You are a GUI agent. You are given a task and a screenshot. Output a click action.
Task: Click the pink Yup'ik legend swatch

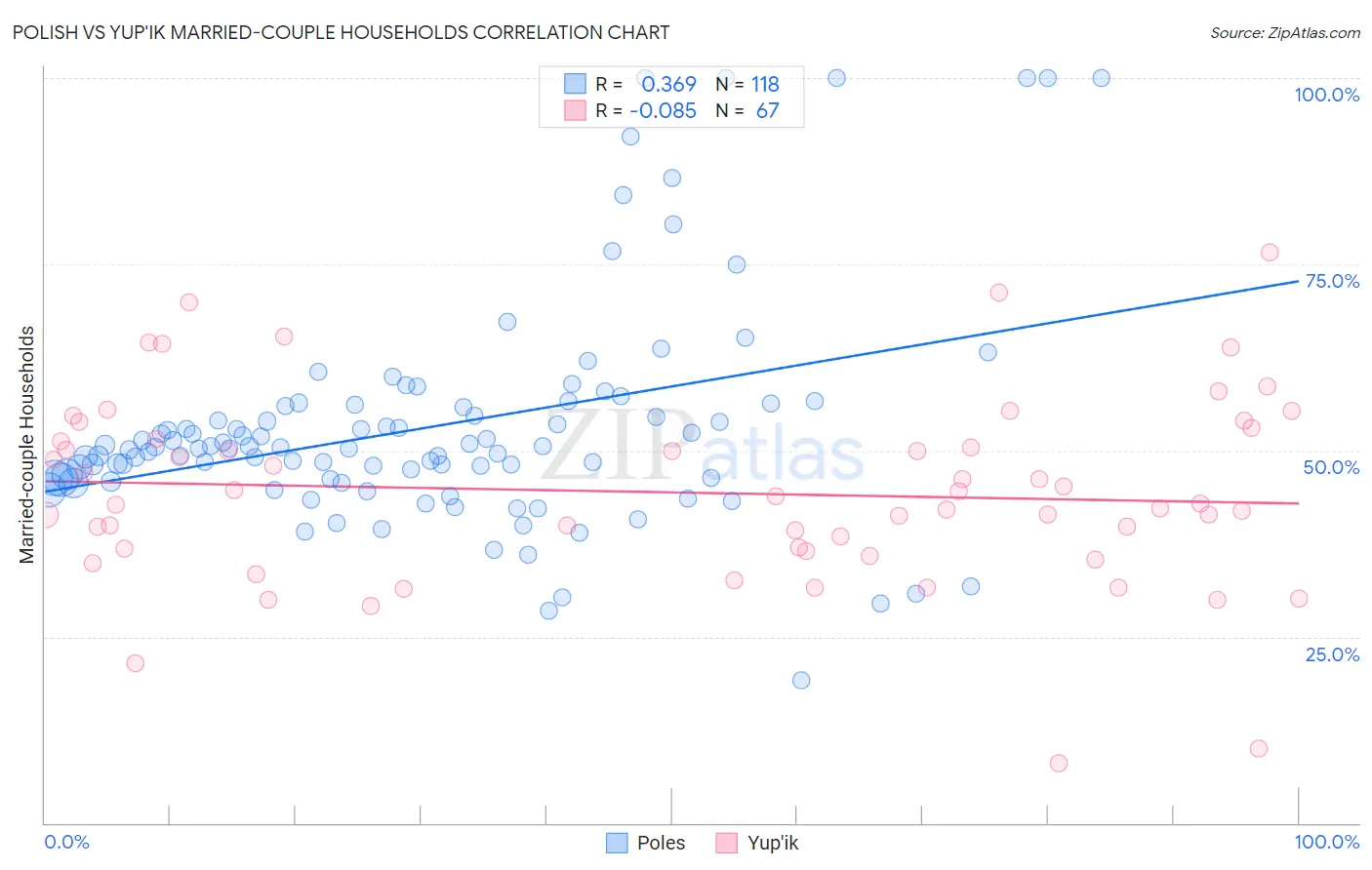[726, 843]
